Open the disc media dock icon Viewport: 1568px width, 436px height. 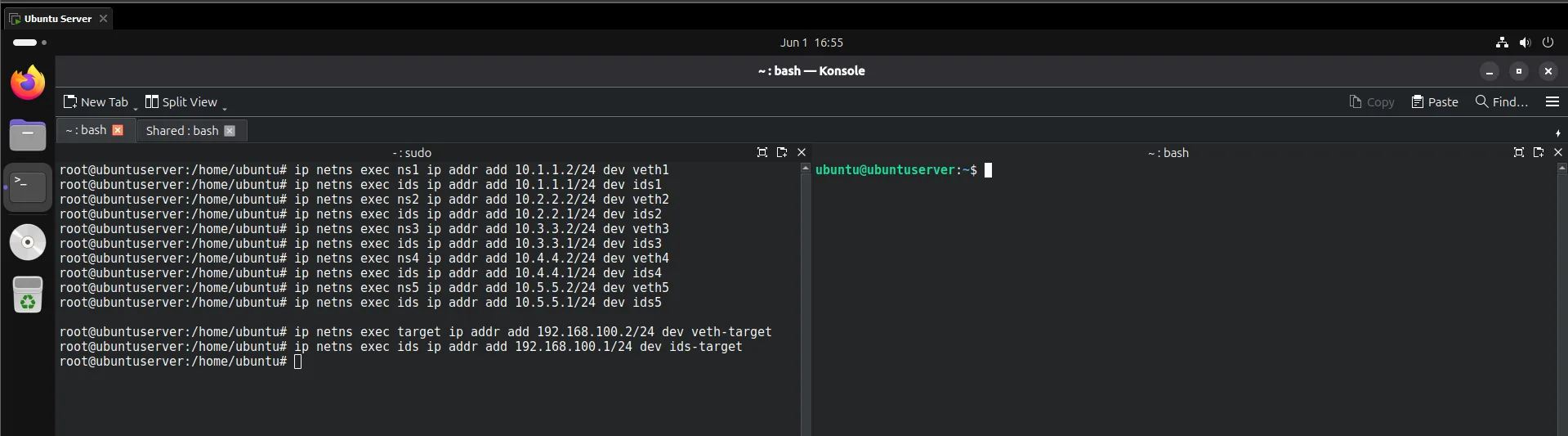coord(28,242)
